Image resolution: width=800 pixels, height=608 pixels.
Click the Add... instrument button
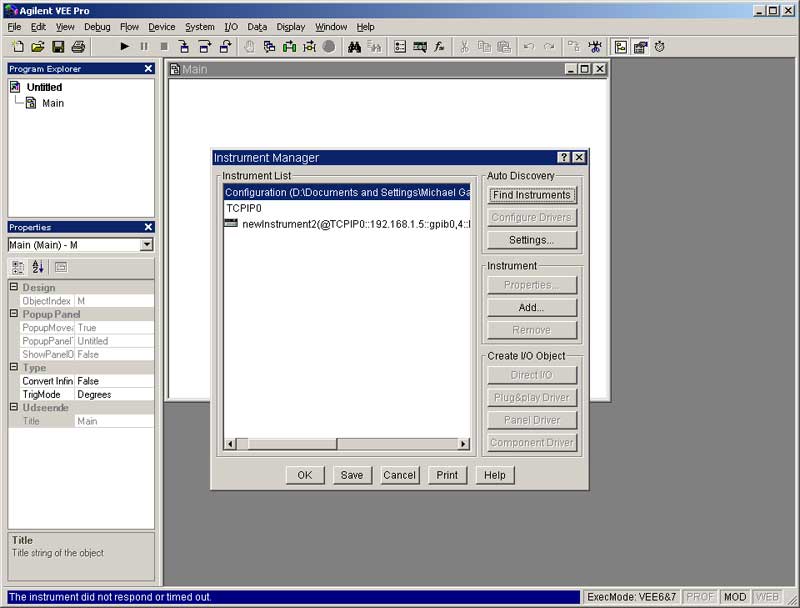pyautogui.click(x=531, y=308)
